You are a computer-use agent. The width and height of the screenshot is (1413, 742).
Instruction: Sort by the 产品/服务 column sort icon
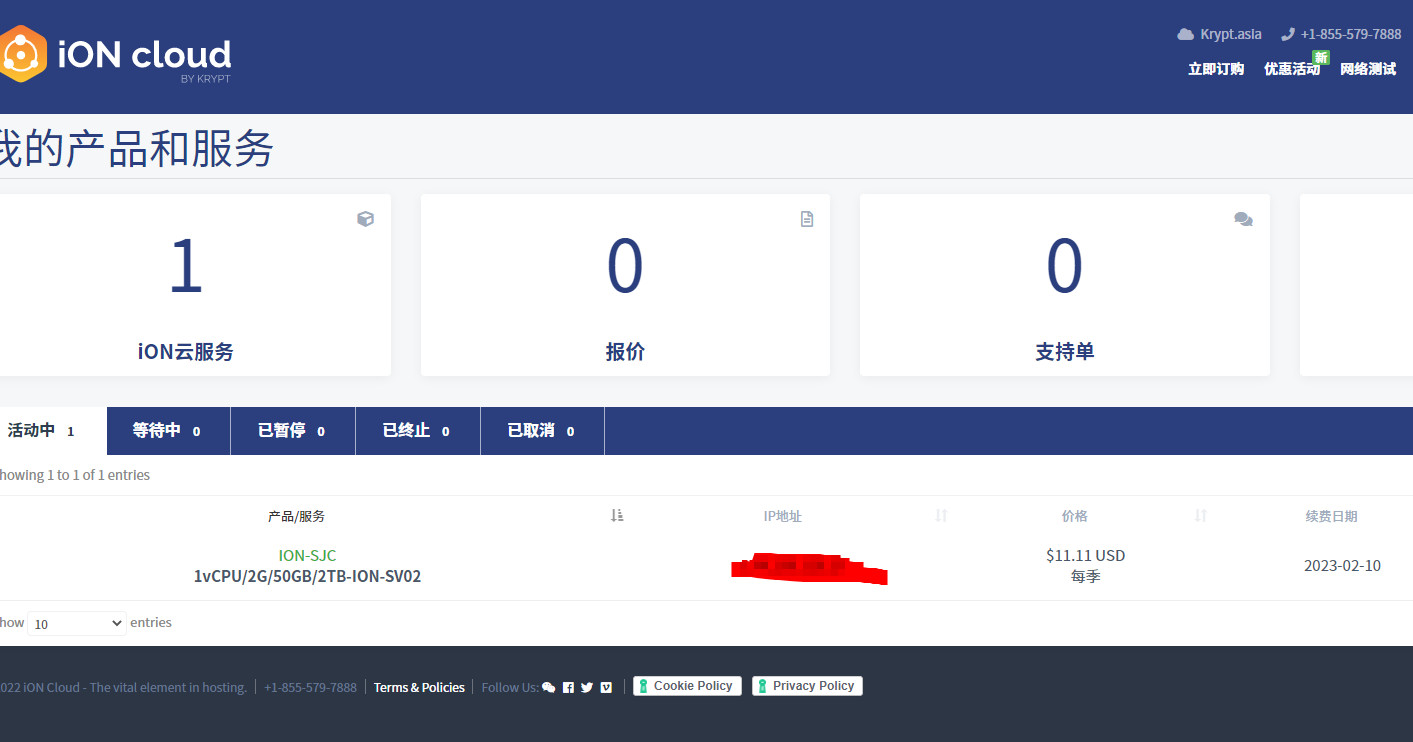coord(617,516)
